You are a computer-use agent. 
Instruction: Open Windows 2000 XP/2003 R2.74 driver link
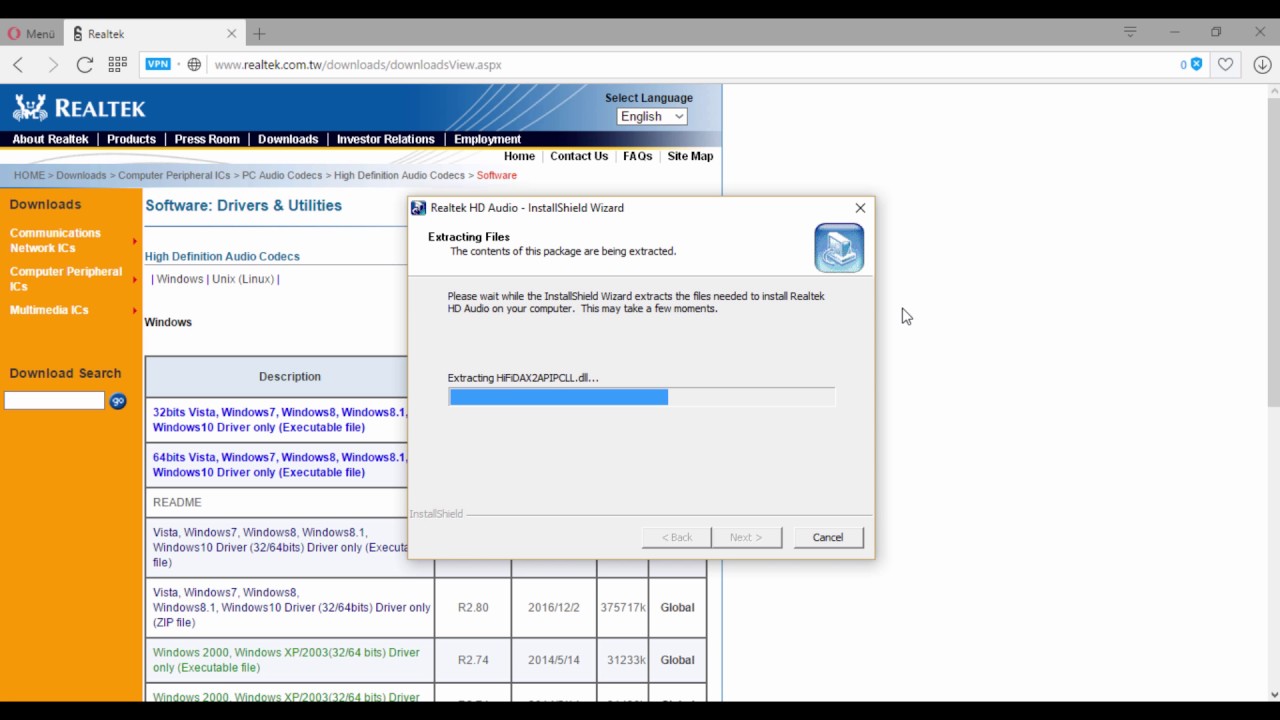(x=286, y=660)
